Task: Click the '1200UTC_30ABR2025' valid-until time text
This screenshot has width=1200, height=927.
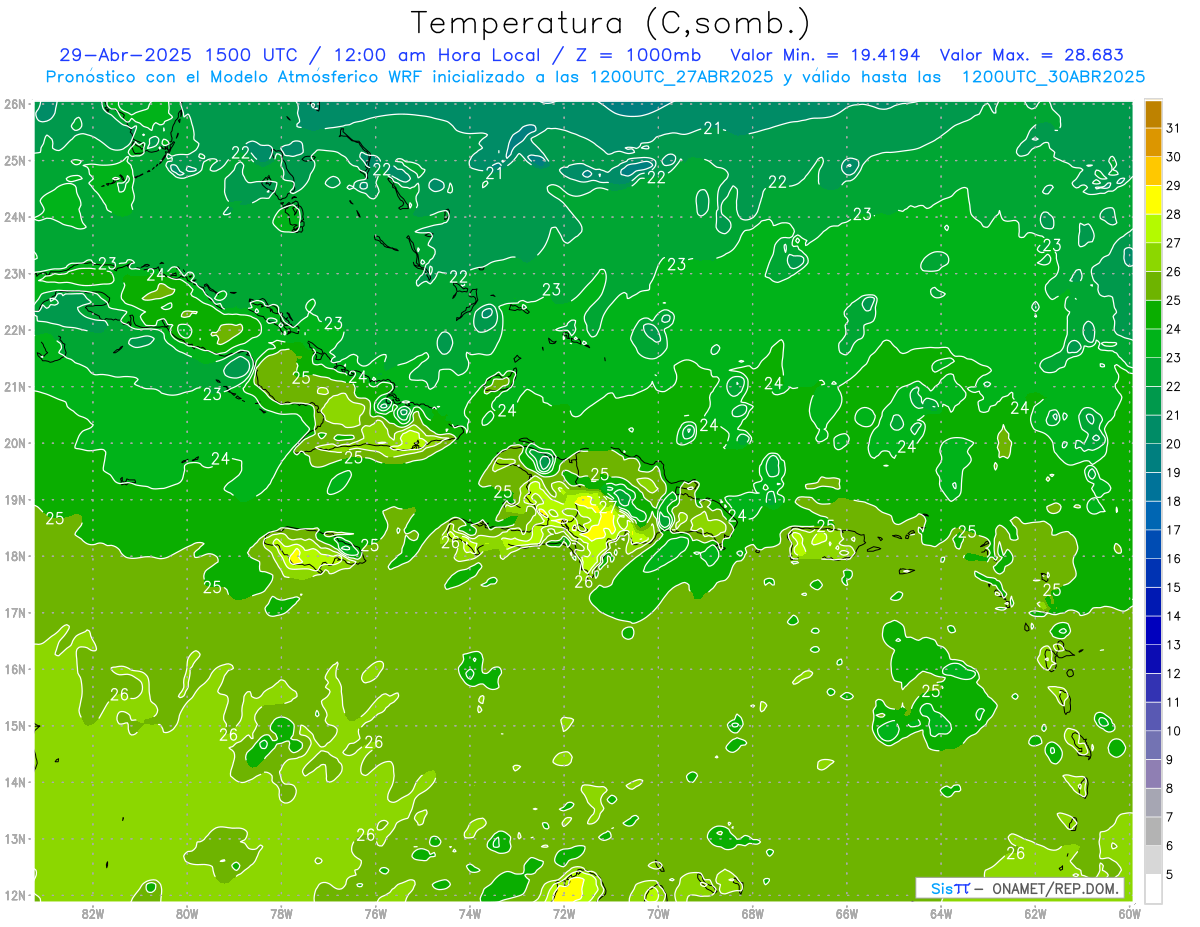Action: coord(1053,76)
